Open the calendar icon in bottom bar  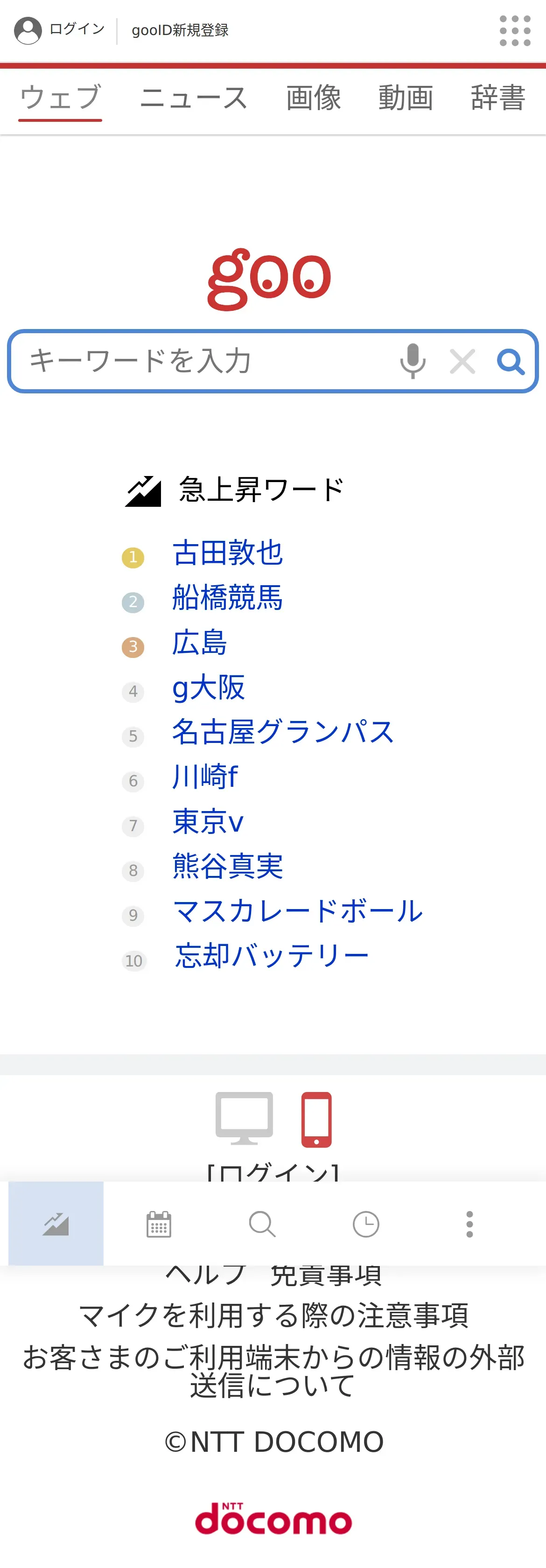click(x=159, y=1224)
